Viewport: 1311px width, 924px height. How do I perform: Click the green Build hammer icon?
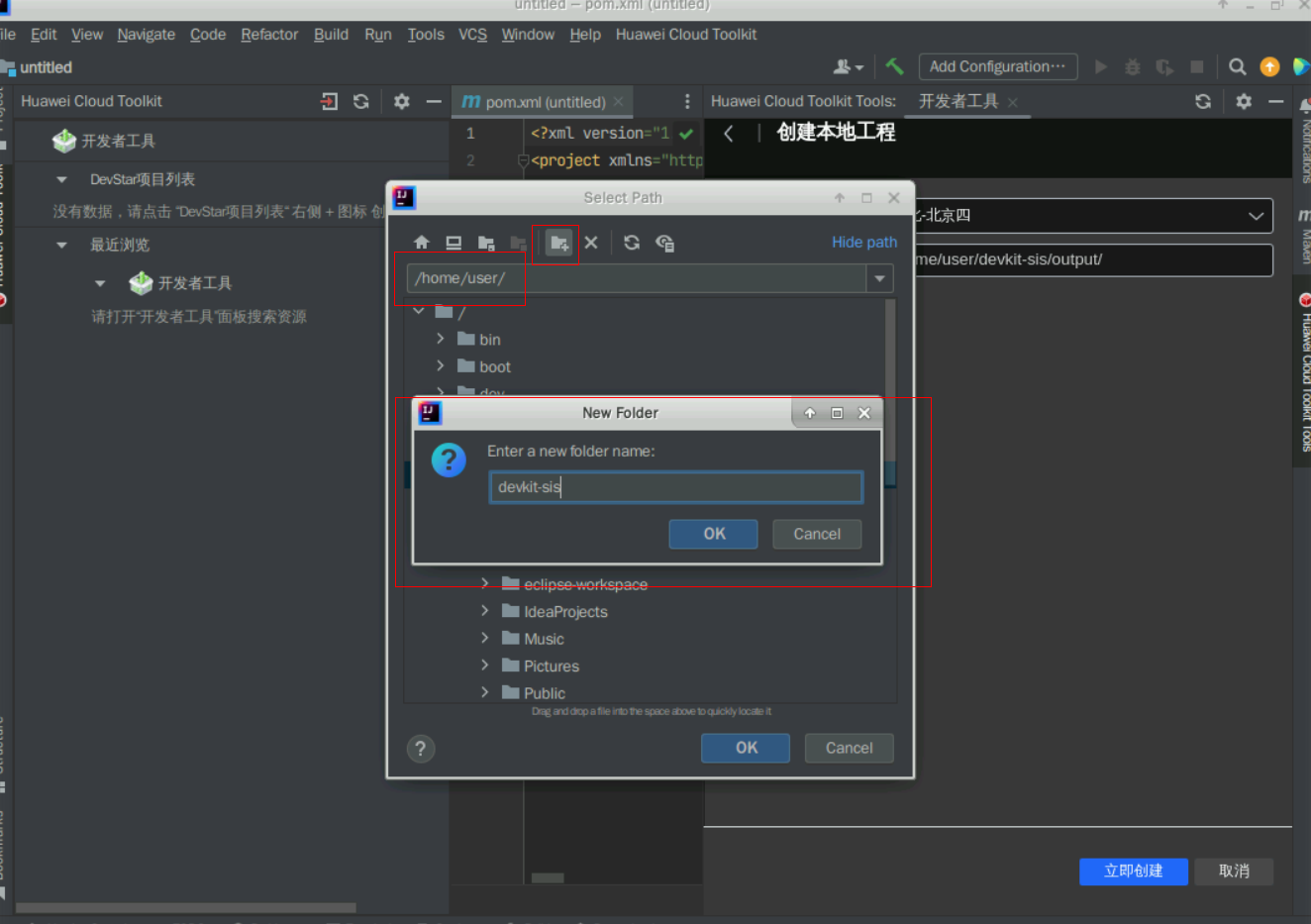click(x=895, y=66)
